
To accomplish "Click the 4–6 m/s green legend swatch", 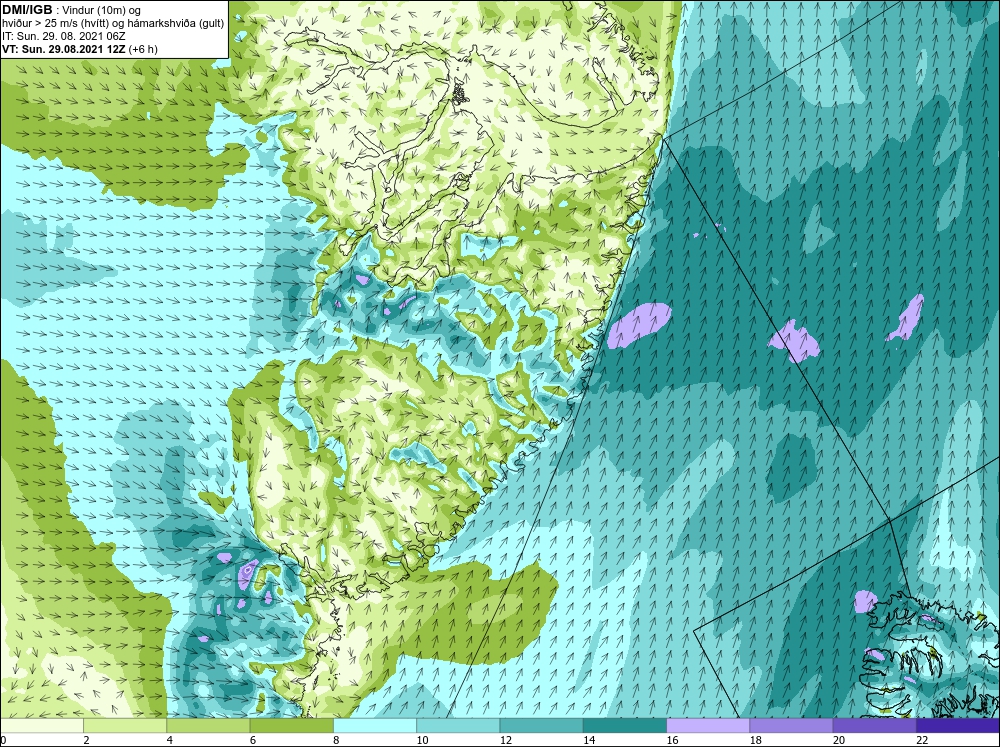I will [208, 726].
